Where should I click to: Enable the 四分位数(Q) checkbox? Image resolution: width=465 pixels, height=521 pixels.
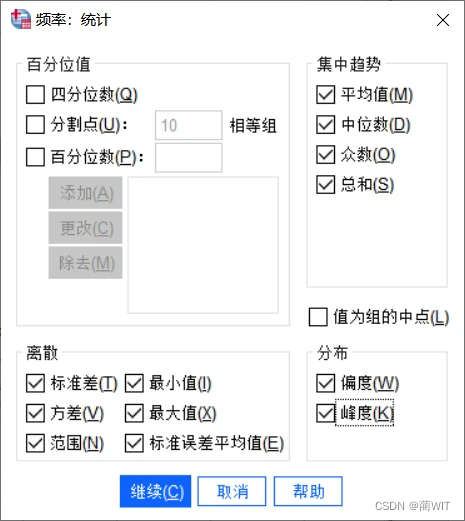click(x=35, y=95)
